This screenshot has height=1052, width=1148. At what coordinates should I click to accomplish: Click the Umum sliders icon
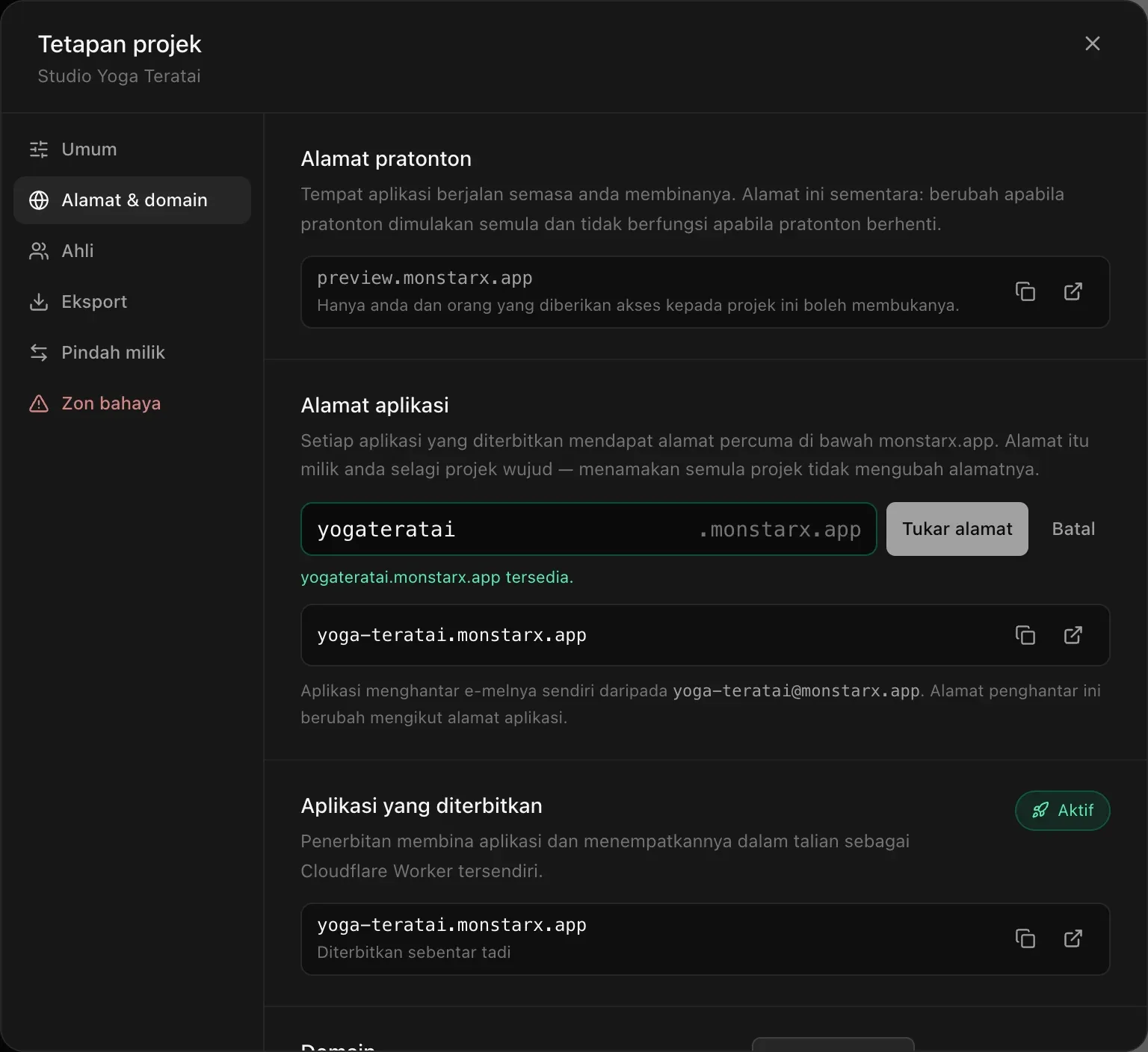(x=39, y=149)
